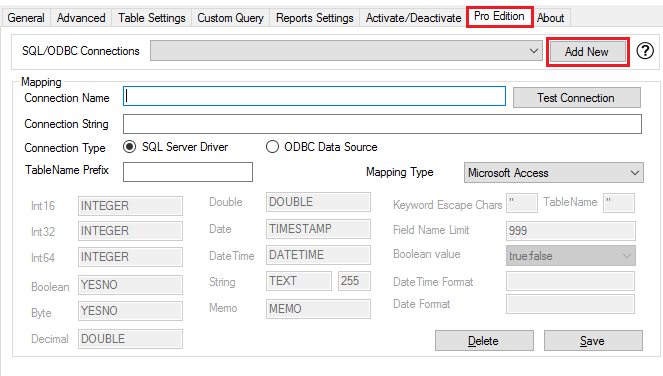Click the Int16 INTEGER mapping field
The image size is (663, 376).
[x=130, y=206]
